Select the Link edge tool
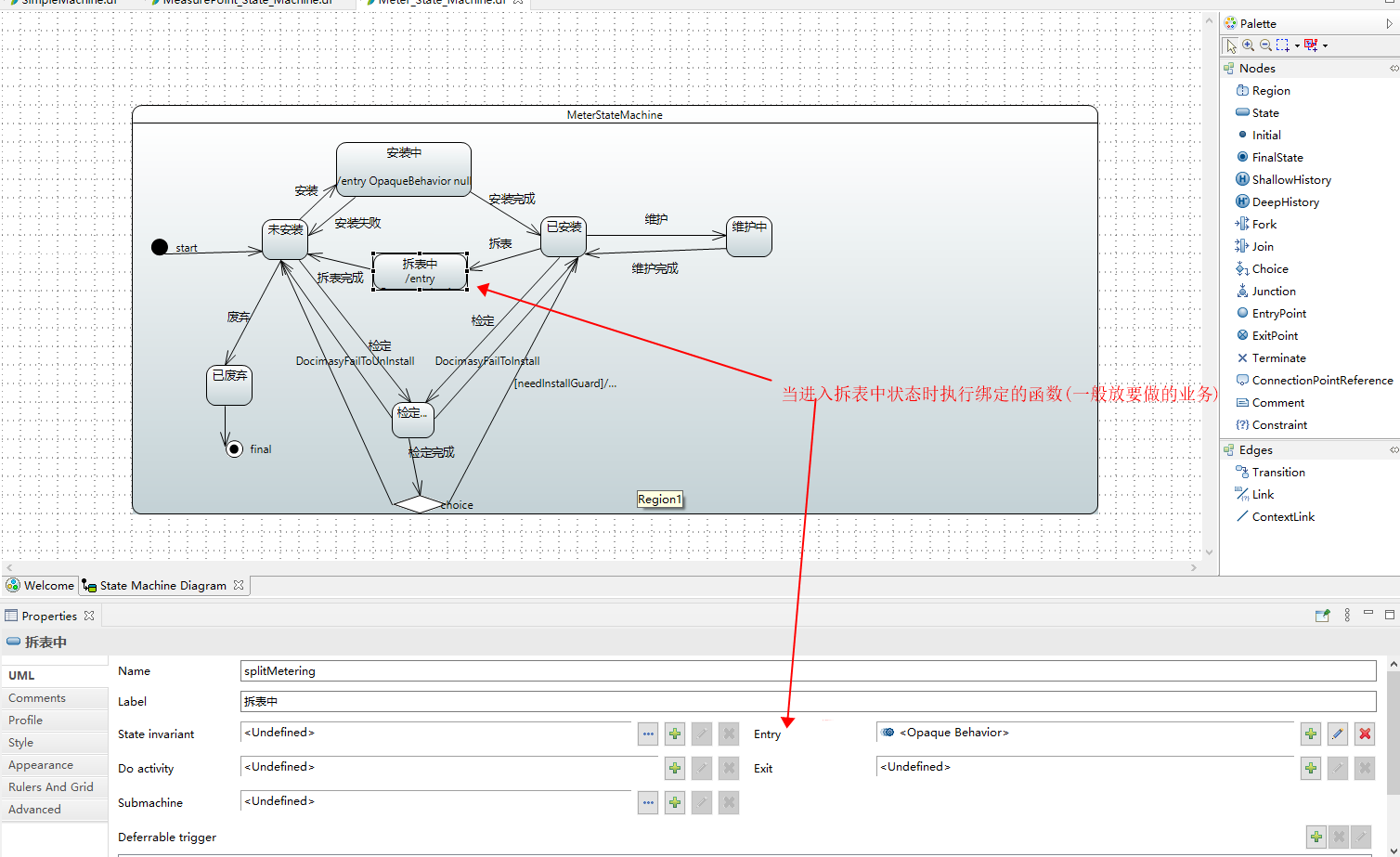 1255,494
